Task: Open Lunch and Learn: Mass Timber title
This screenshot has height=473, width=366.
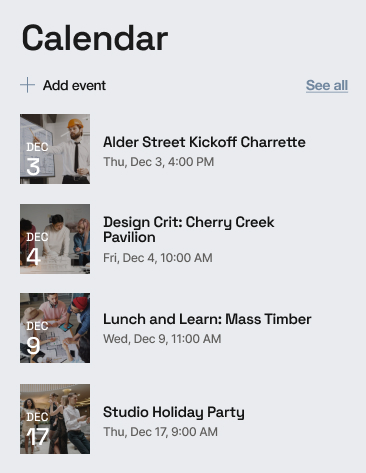Action: tap(207, 319)
